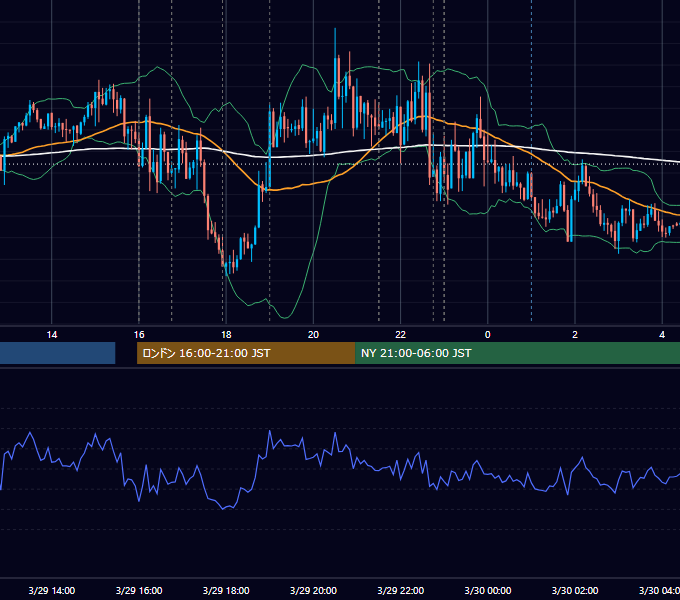Click the 4 hour axis label

662,335
